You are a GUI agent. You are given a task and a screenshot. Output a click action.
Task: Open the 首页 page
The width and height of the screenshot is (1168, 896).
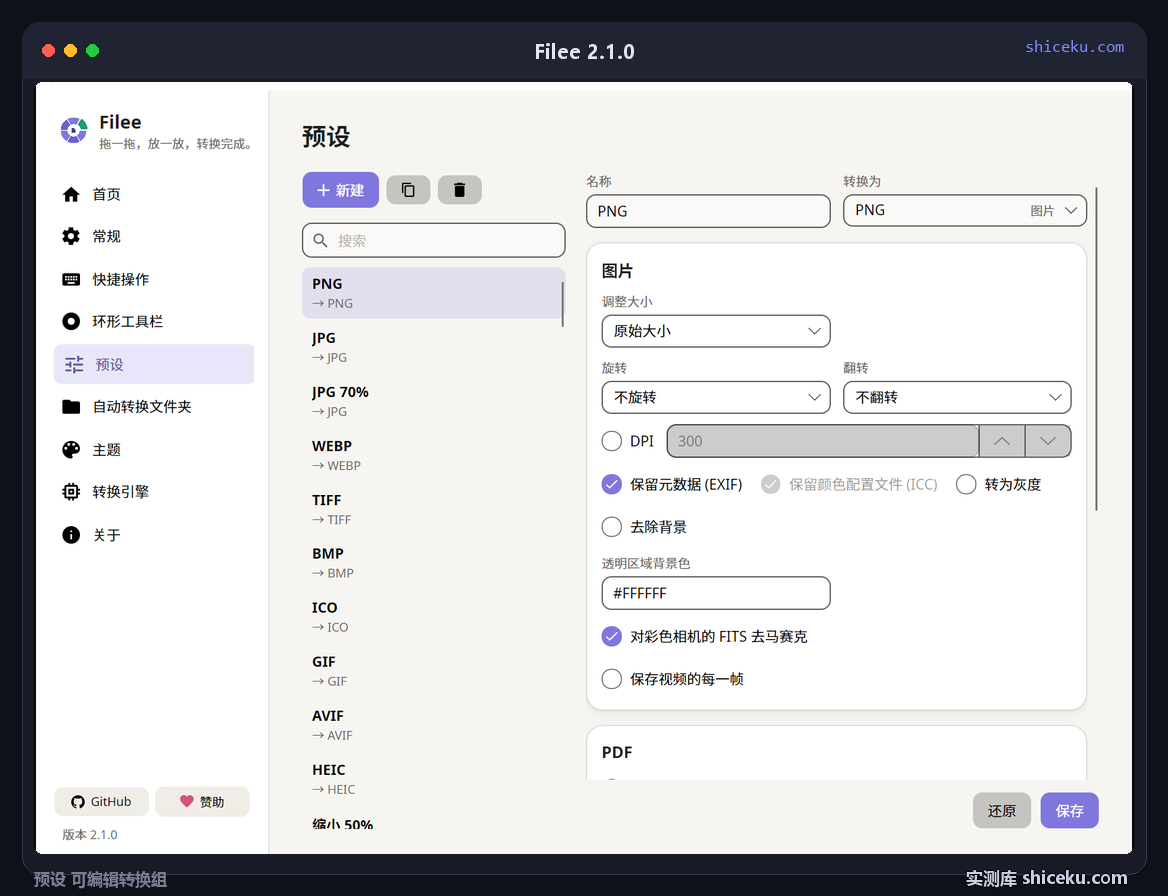coord(153,194)
